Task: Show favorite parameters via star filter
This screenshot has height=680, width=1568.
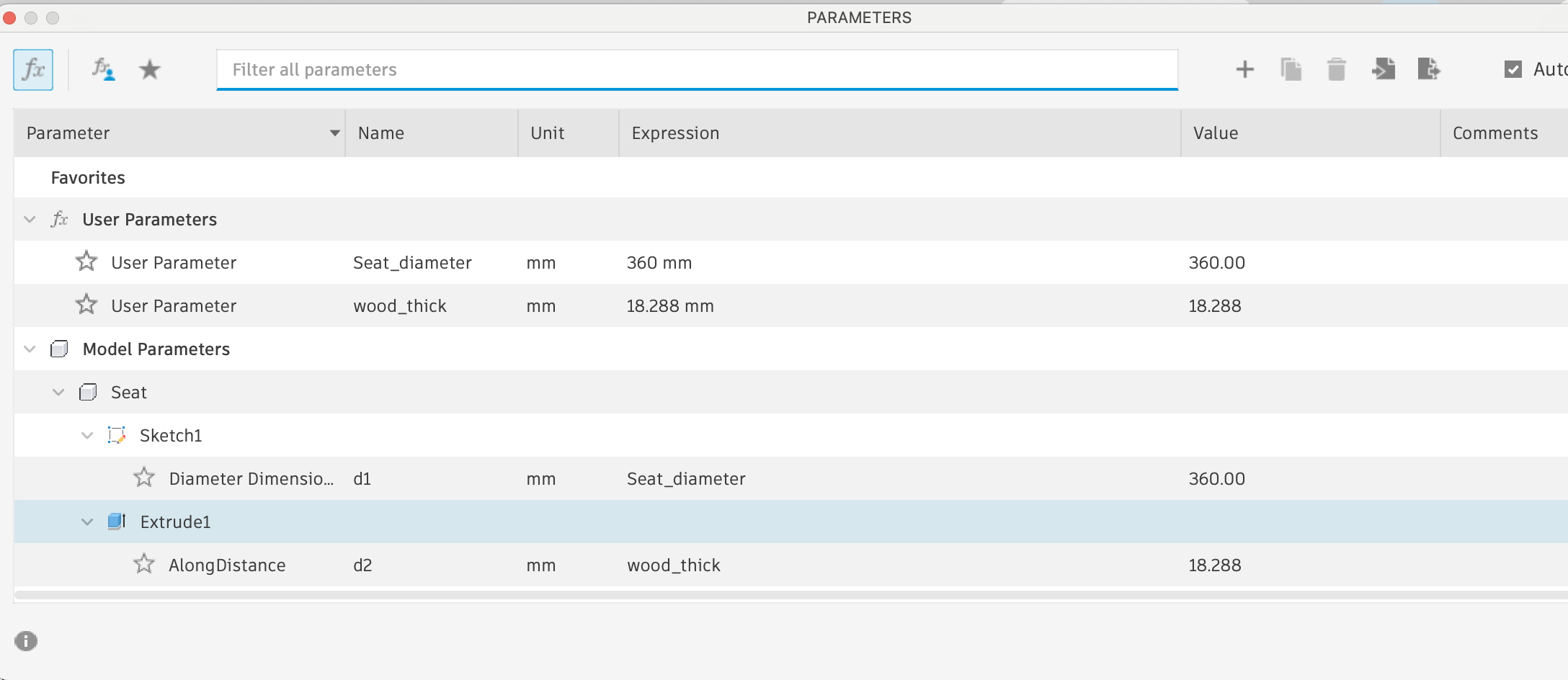Action: [150, 70]
